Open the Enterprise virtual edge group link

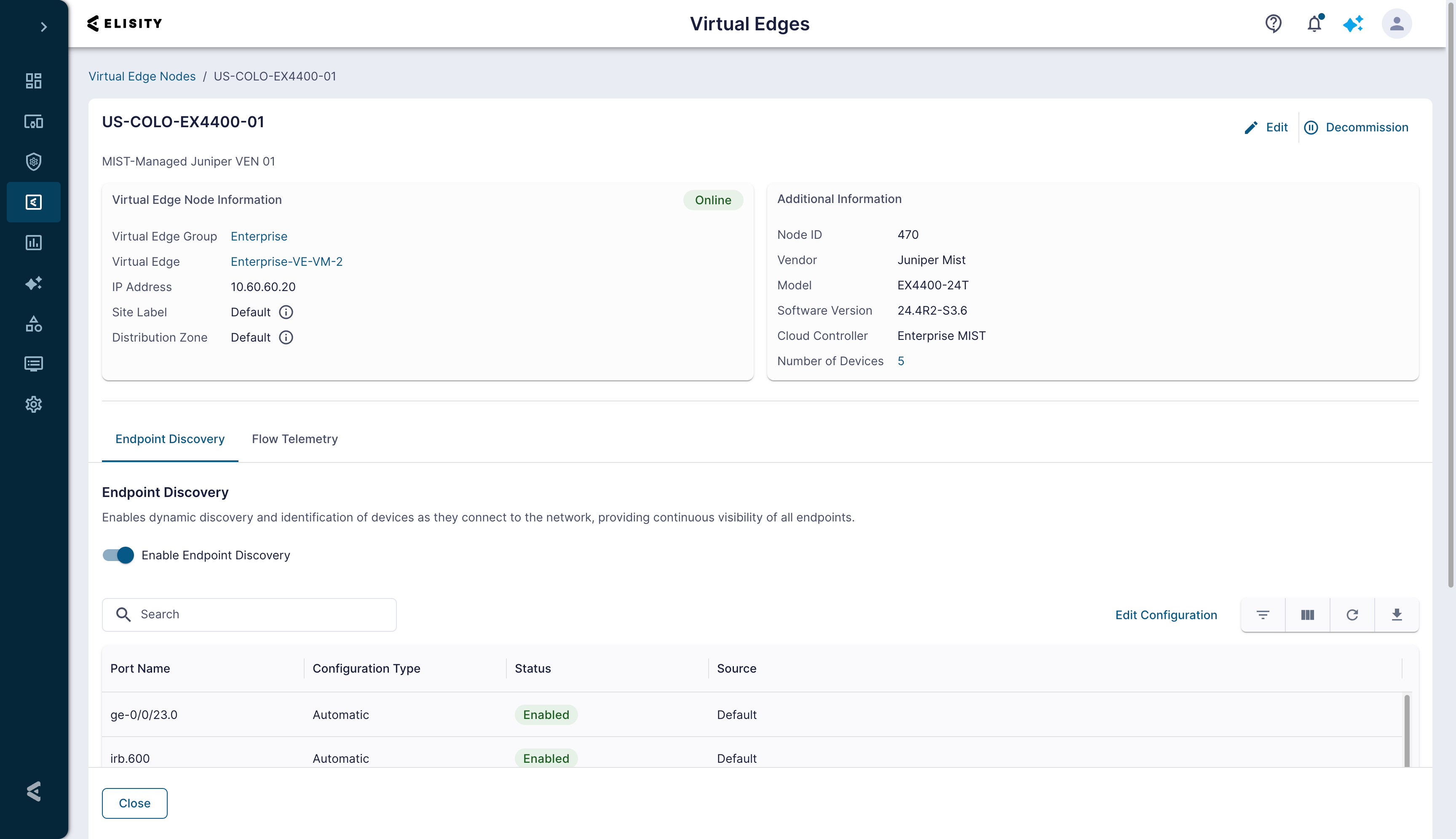pos(259,236)
